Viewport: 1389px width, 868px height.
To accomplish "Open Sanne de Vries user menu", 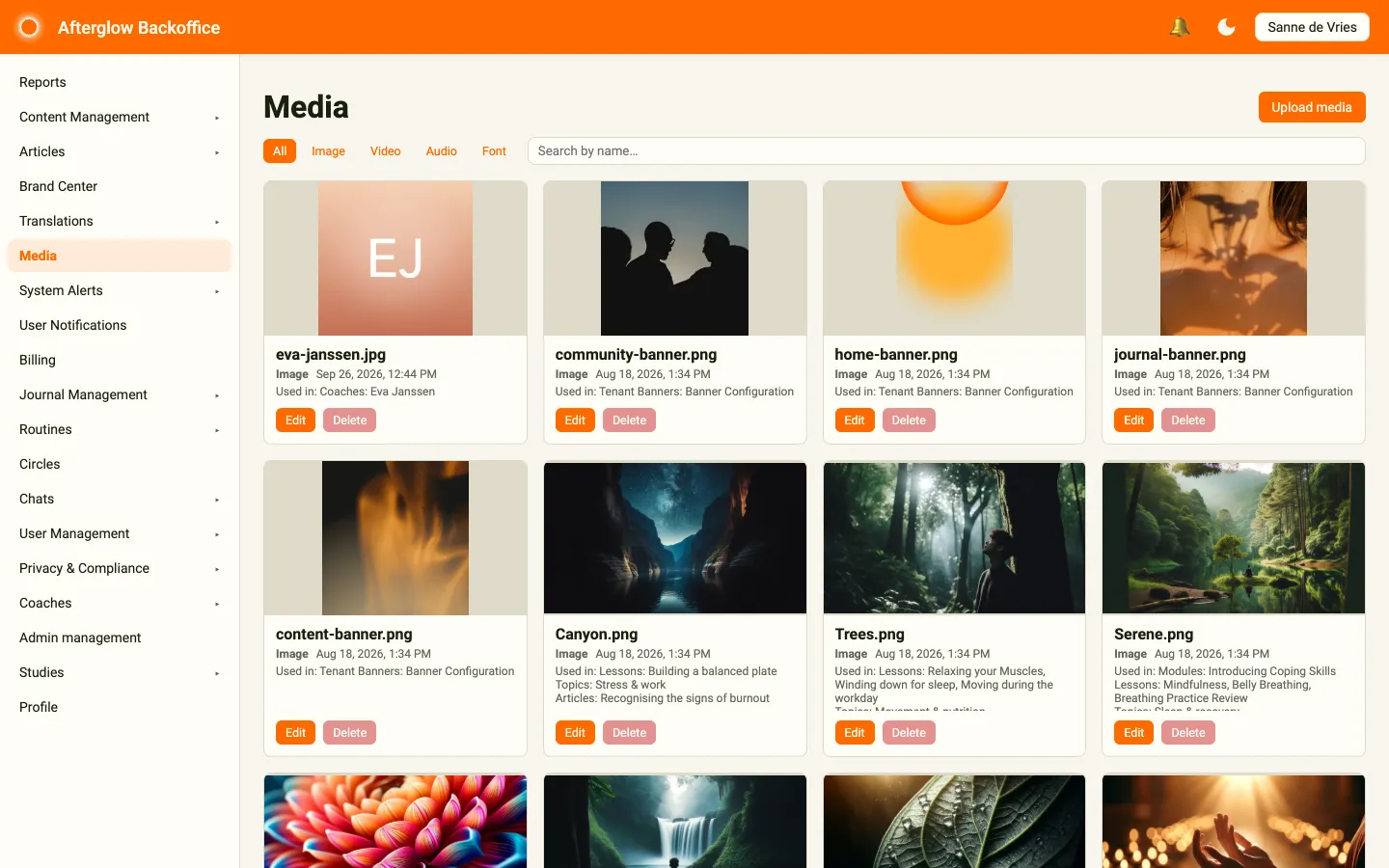I will point(1312,27).
